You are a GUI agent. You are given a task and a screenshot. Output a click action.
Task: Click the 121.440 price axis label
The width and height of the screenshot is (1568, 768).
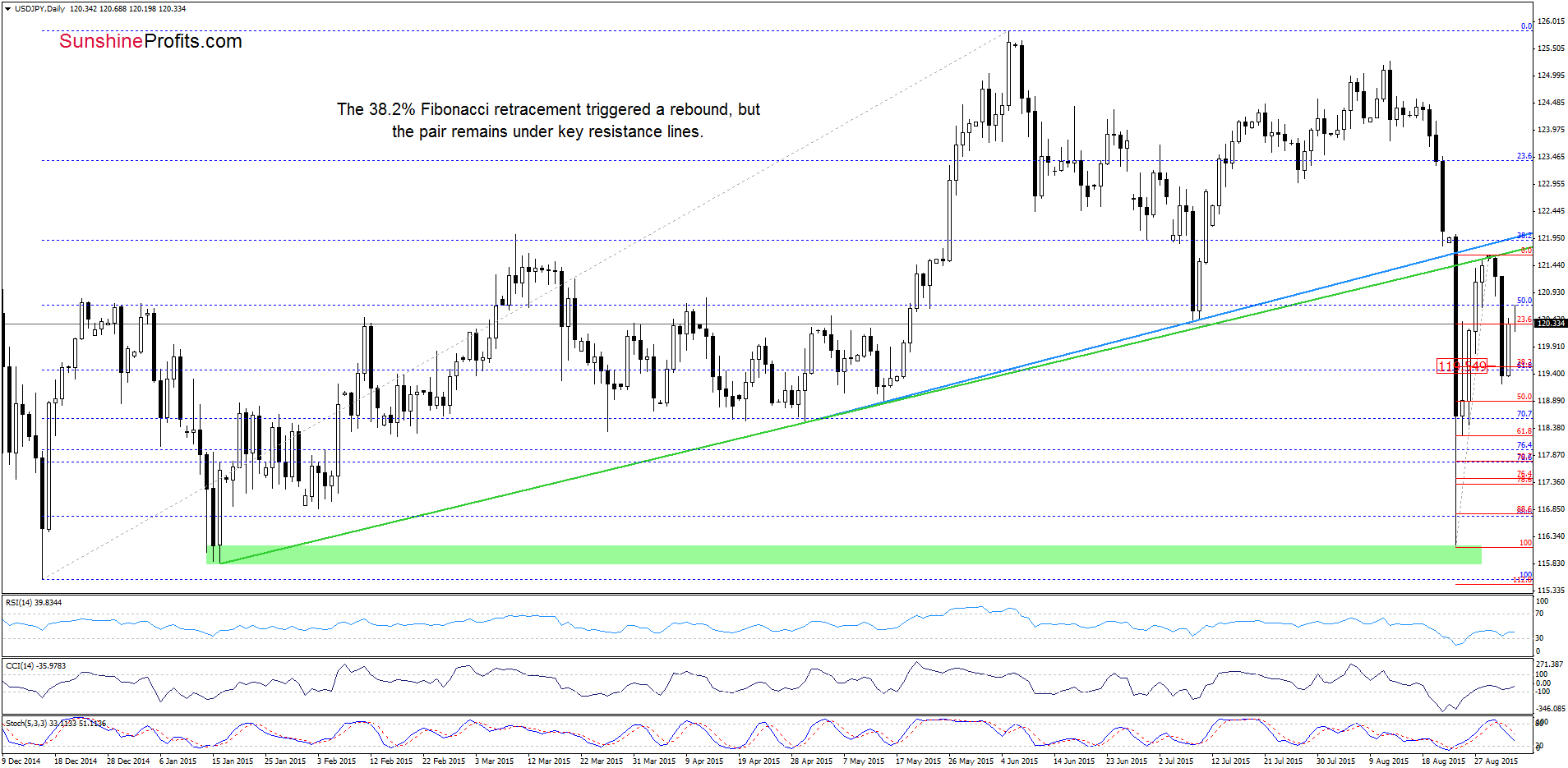(1551, 265)
